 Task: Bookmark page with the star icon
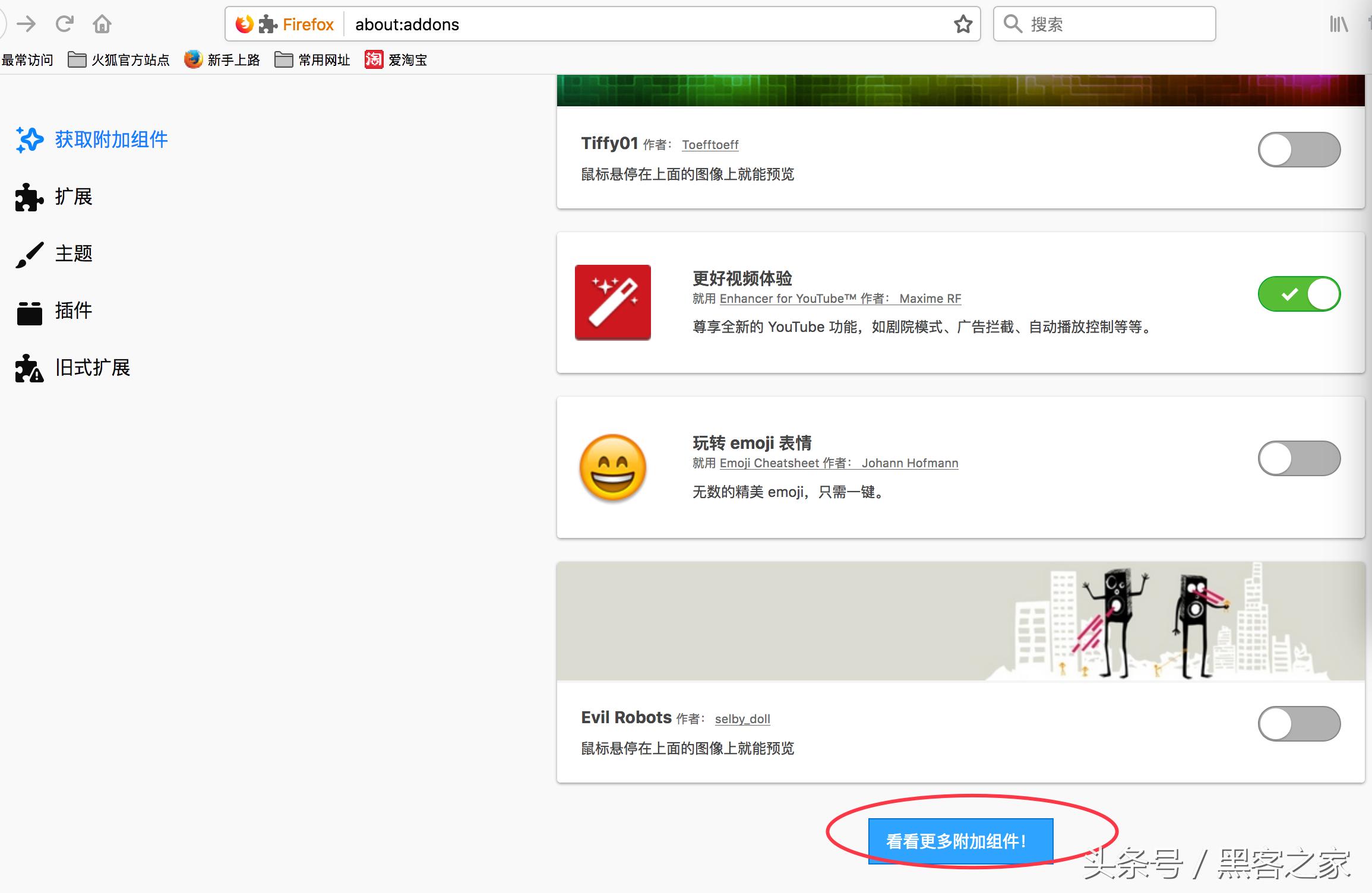coord(963,24)
